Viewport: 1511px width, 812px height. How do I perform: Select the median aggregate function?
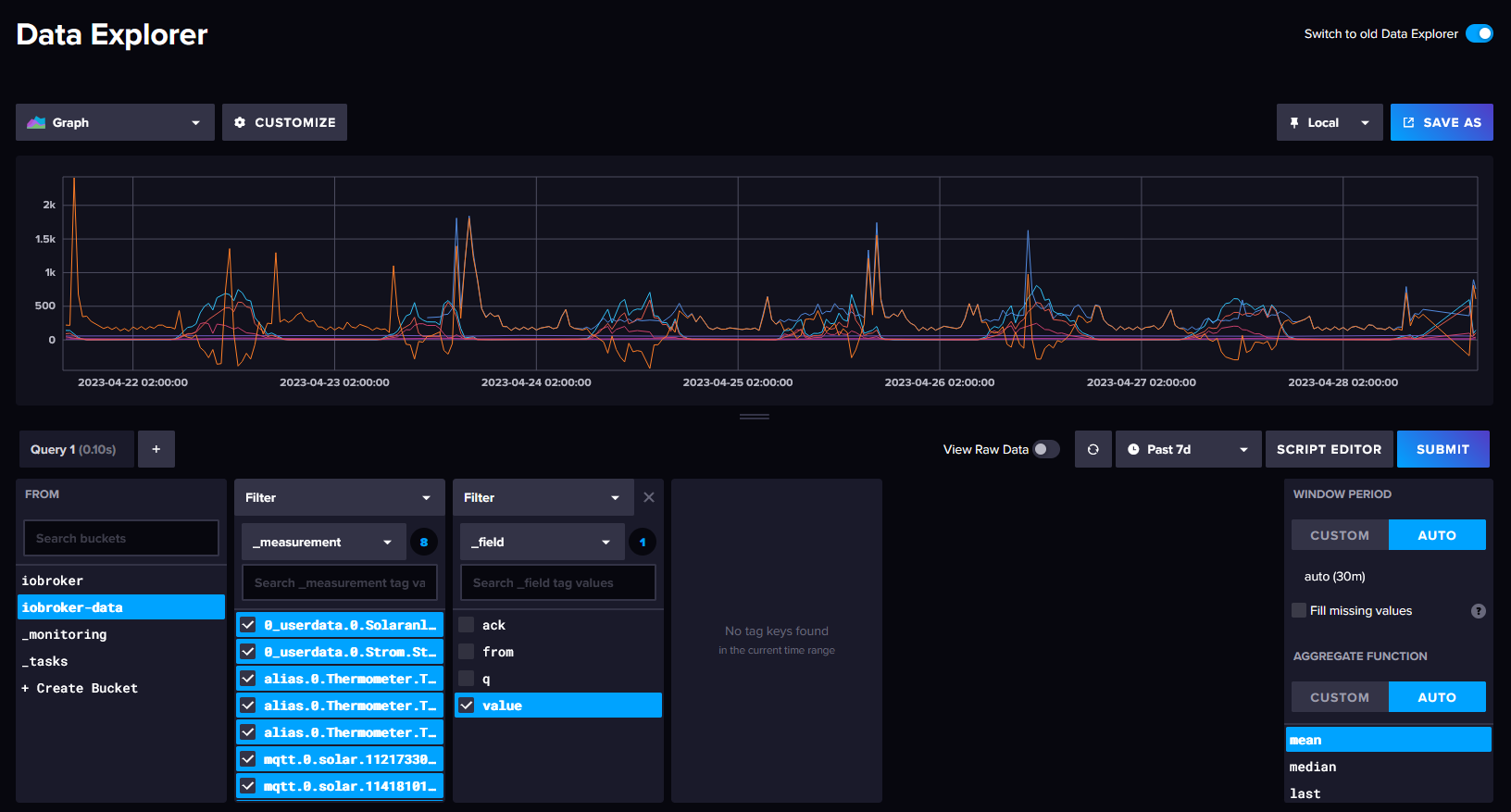coord(1389,767)
